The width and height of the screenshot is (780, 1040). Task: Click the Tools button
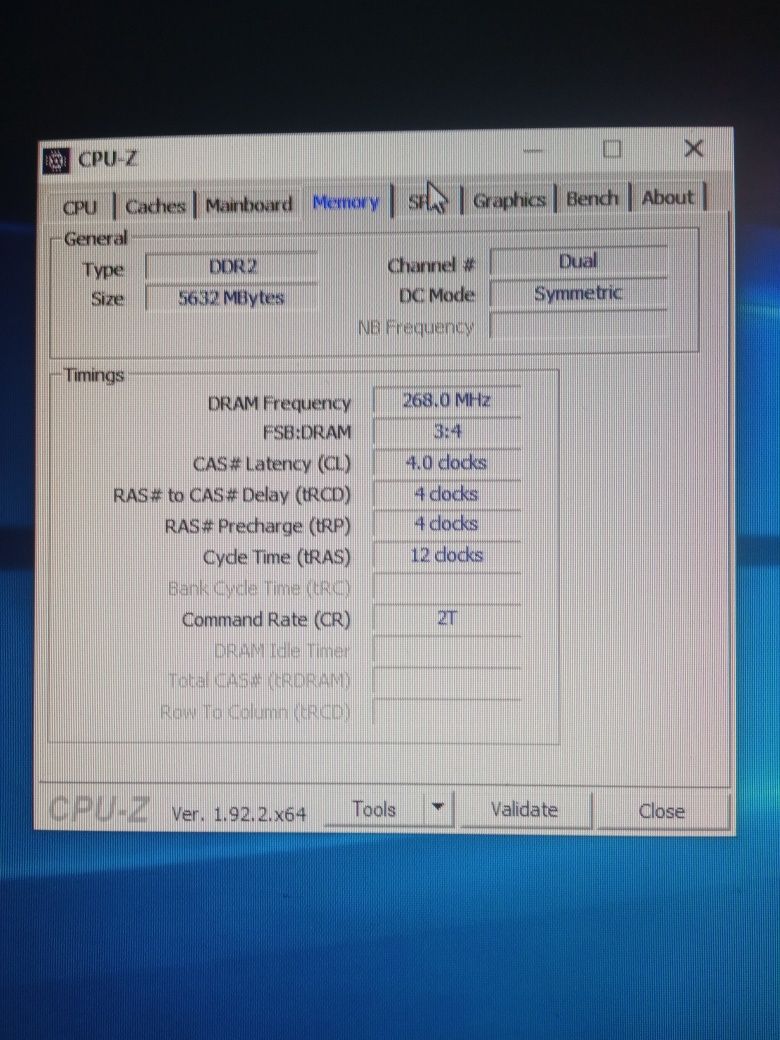tap(374, 809)
